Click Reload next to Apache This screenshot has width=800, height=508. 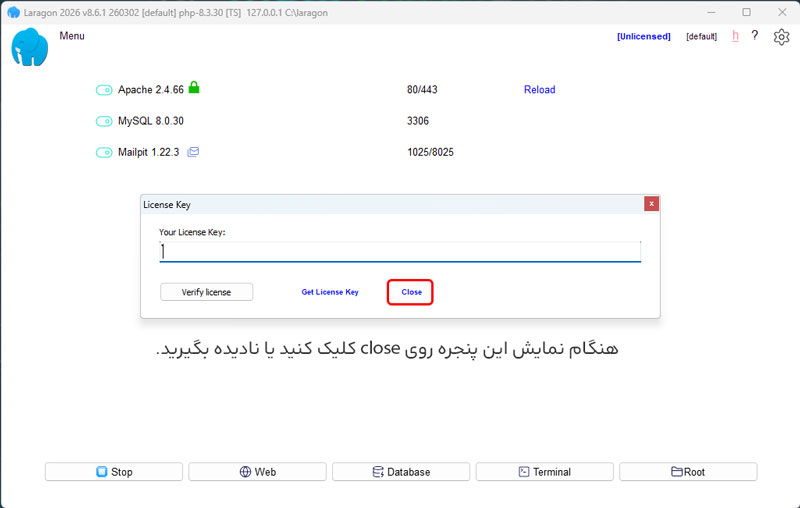(x=539, y=89)
